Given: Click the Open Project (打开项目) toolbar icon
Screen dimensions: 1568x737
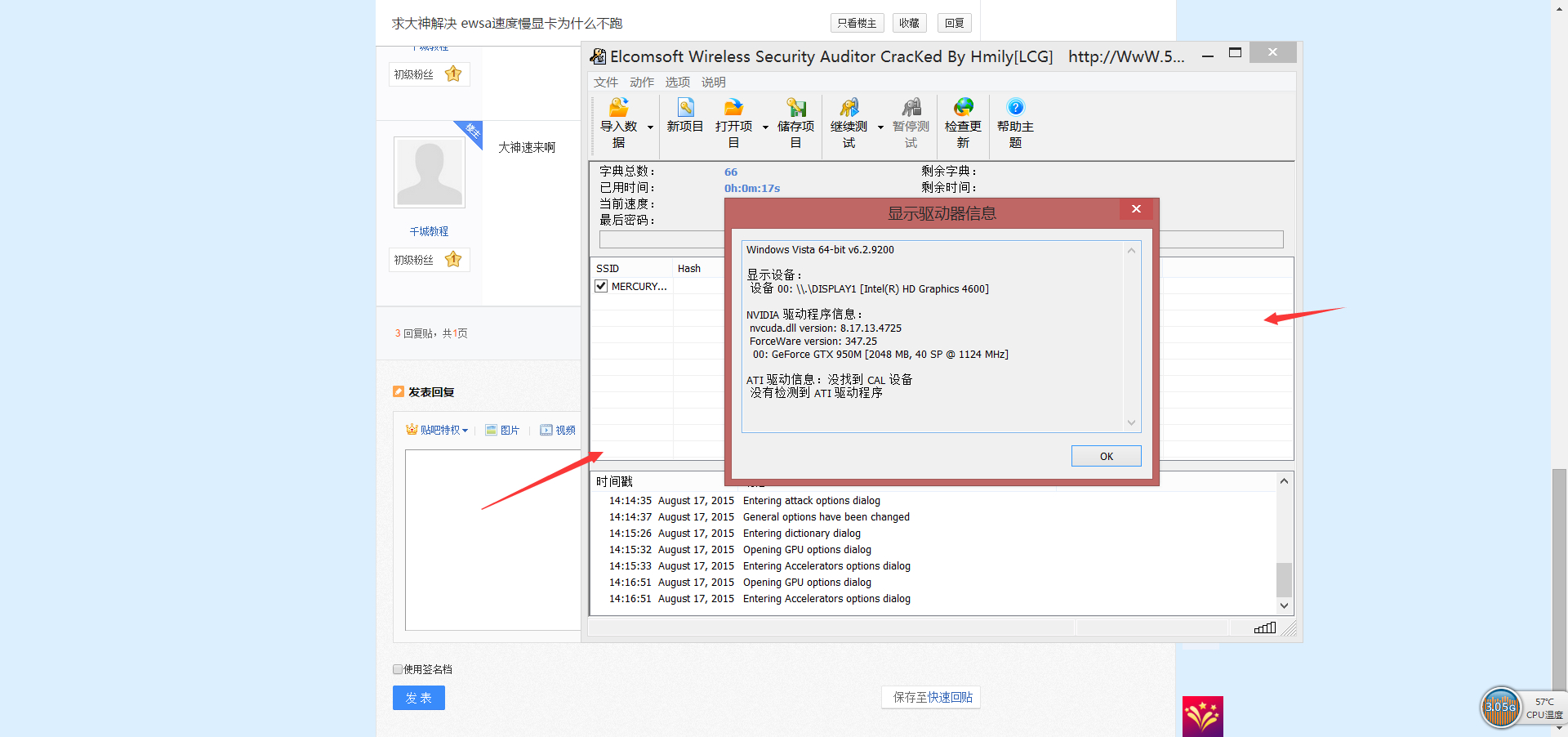Looking at the screenshot, I should pos(733,107).
